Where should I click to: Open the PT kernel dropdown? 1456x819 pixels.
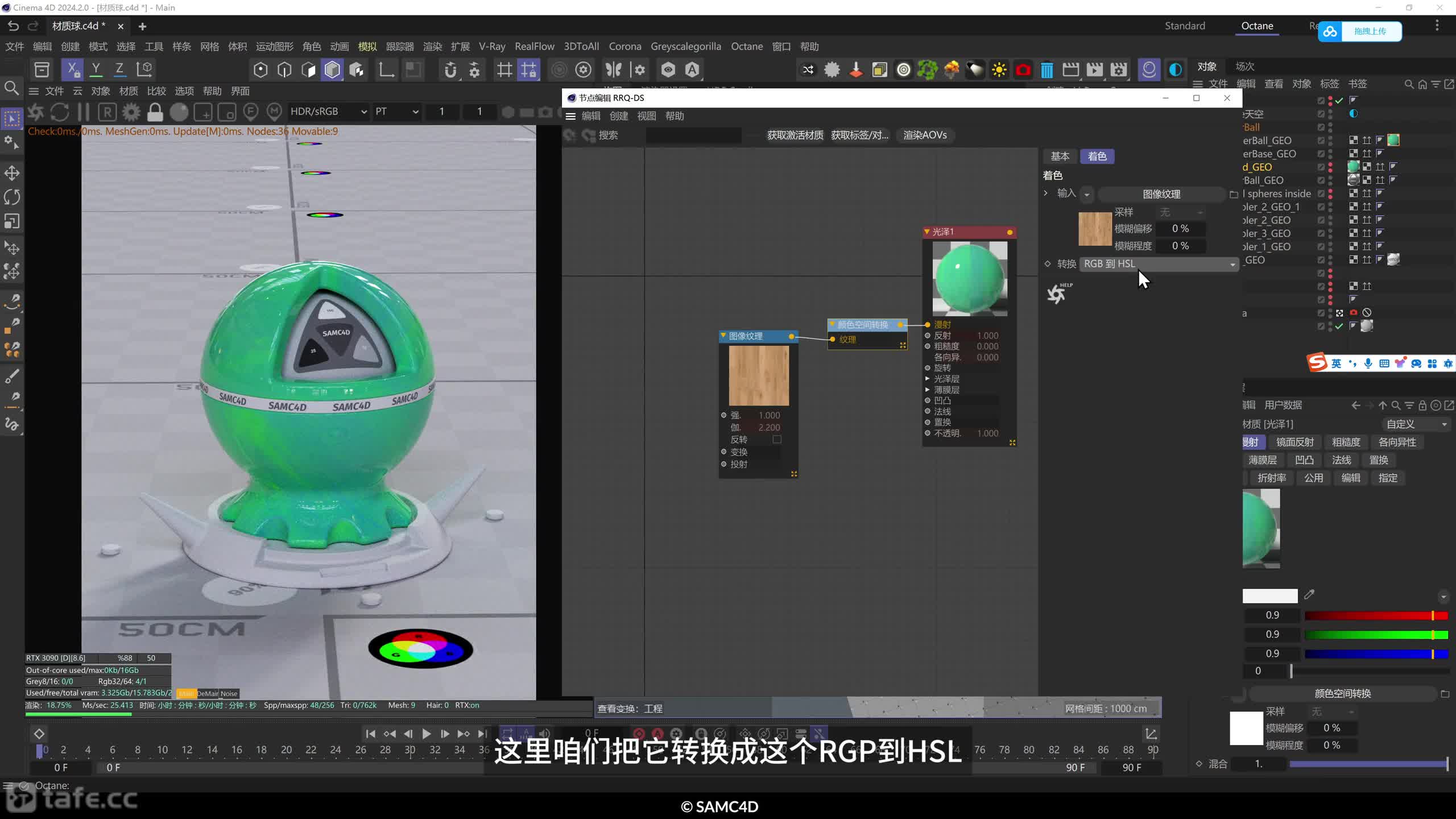coord(396,111)
